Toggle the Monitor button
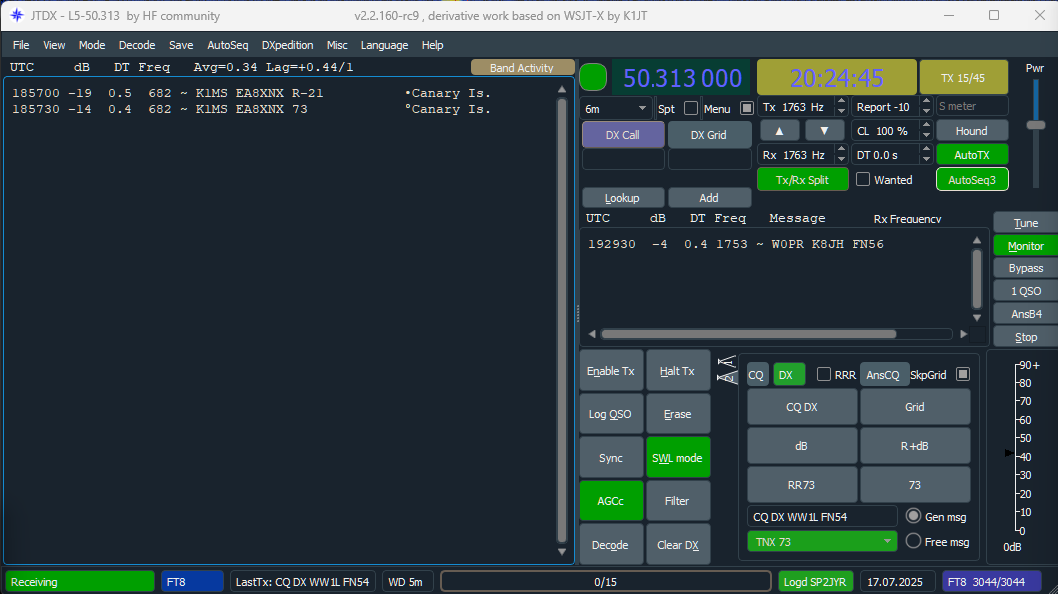This screenshot has width=1058, height=594. pos(1026,246)
